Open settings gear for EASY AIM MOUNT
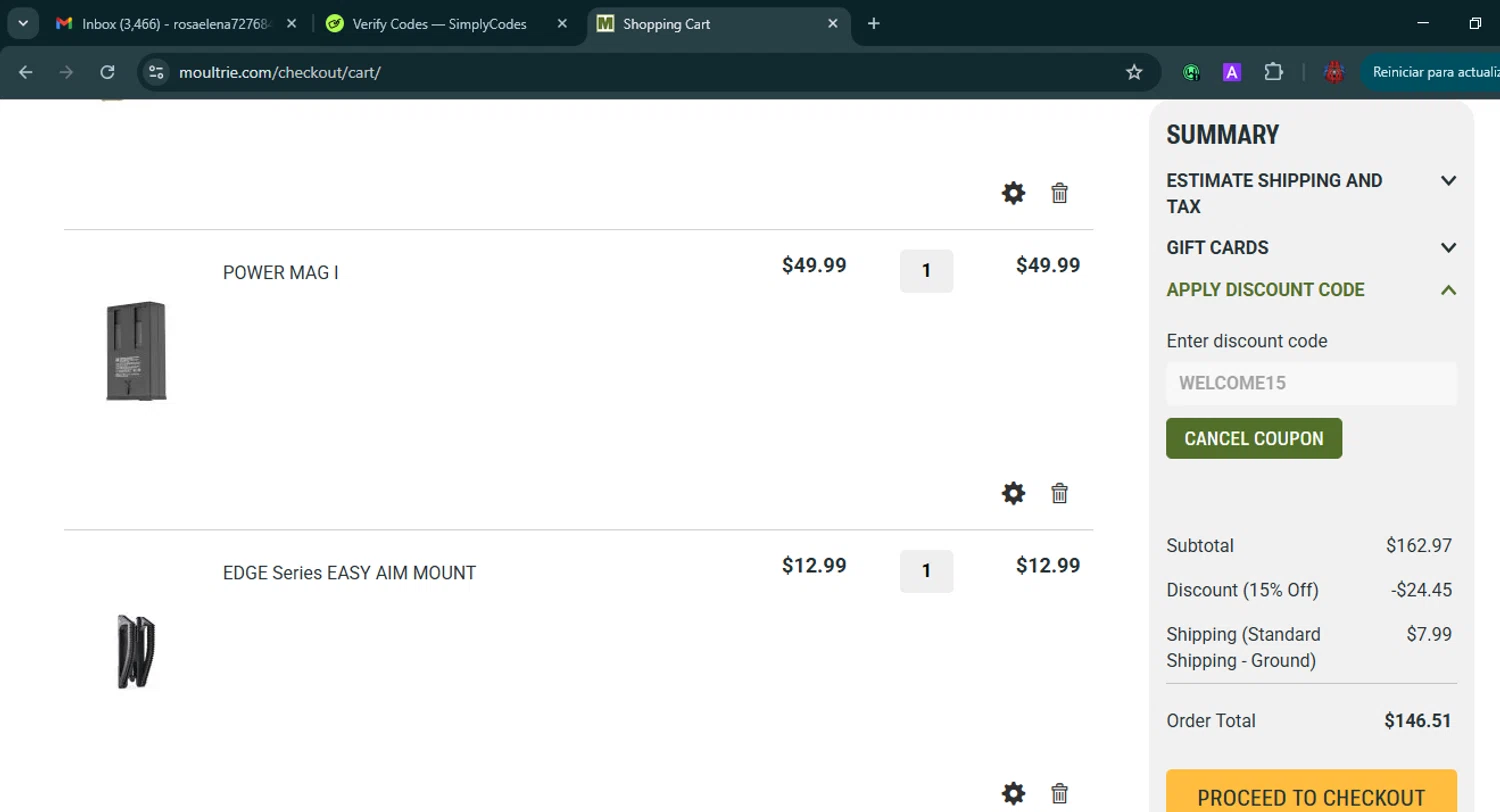Image resolution: width=1500 pixels, height=812 pixels. click(x=1013, y=794)
